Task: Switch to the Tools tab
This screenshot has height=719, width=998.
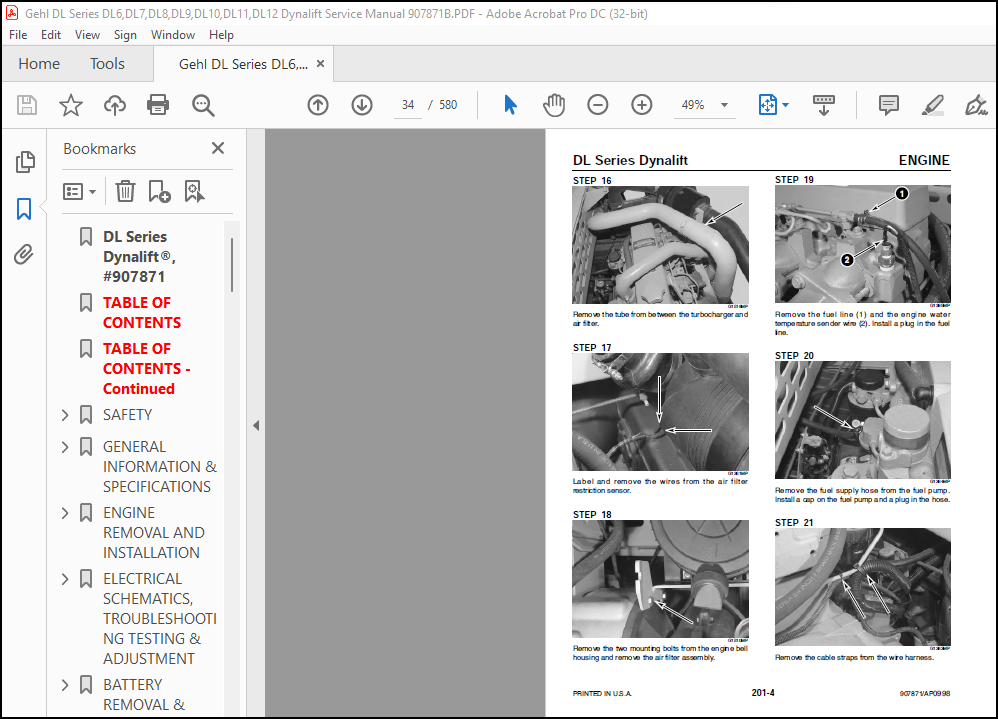Action: click(107, 64)
